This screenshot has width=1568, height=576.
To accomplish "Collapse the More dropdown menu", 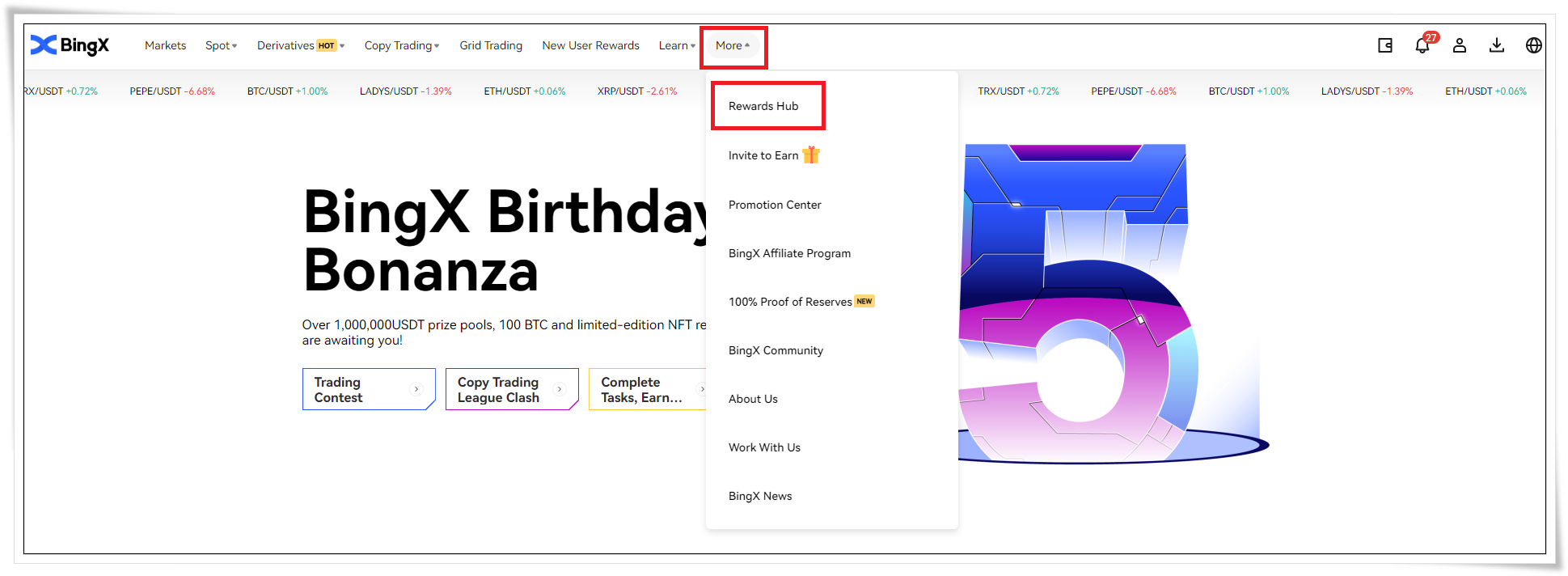I will pos(733,46).
